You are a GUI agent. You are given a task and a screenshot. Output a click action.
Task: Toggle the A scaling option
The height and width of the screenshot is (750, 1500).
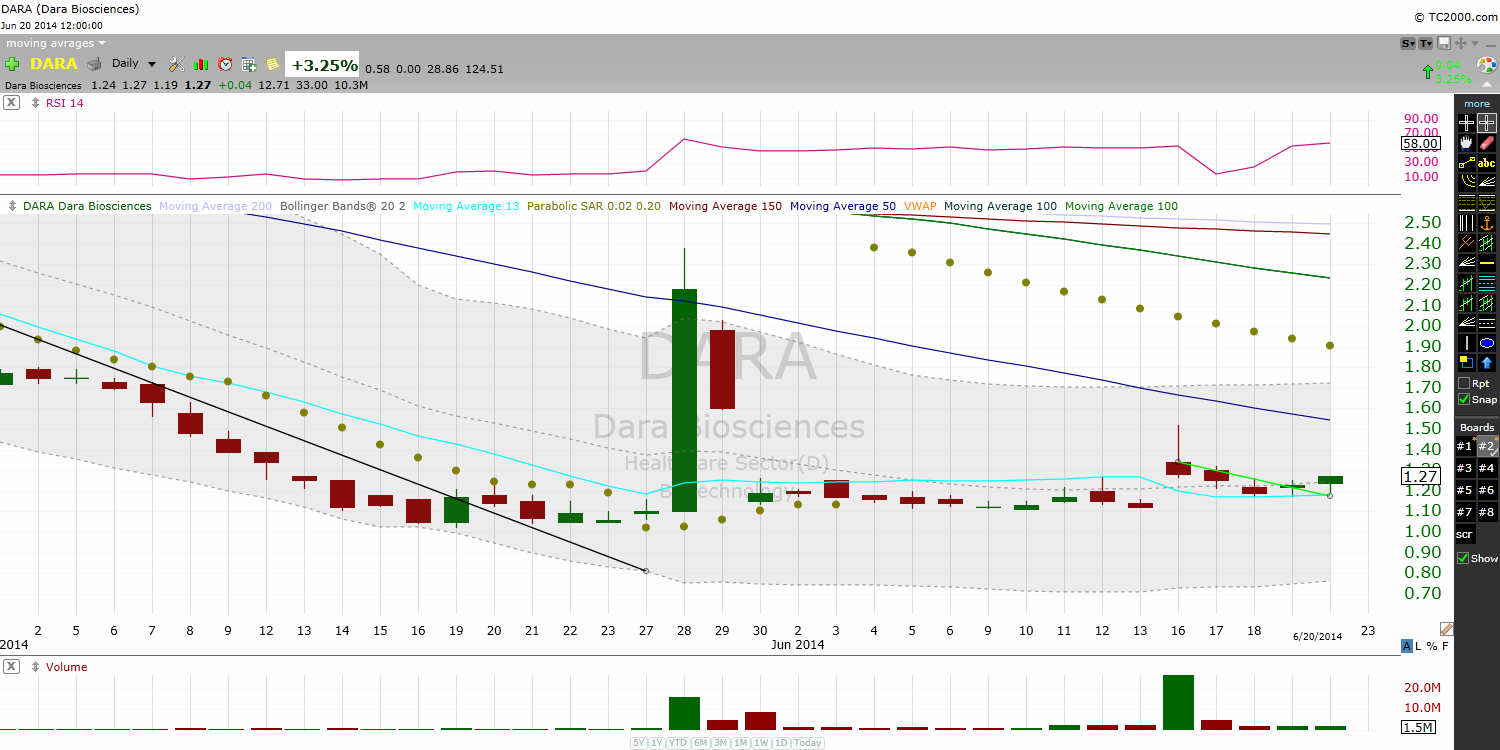point(1407,646)
